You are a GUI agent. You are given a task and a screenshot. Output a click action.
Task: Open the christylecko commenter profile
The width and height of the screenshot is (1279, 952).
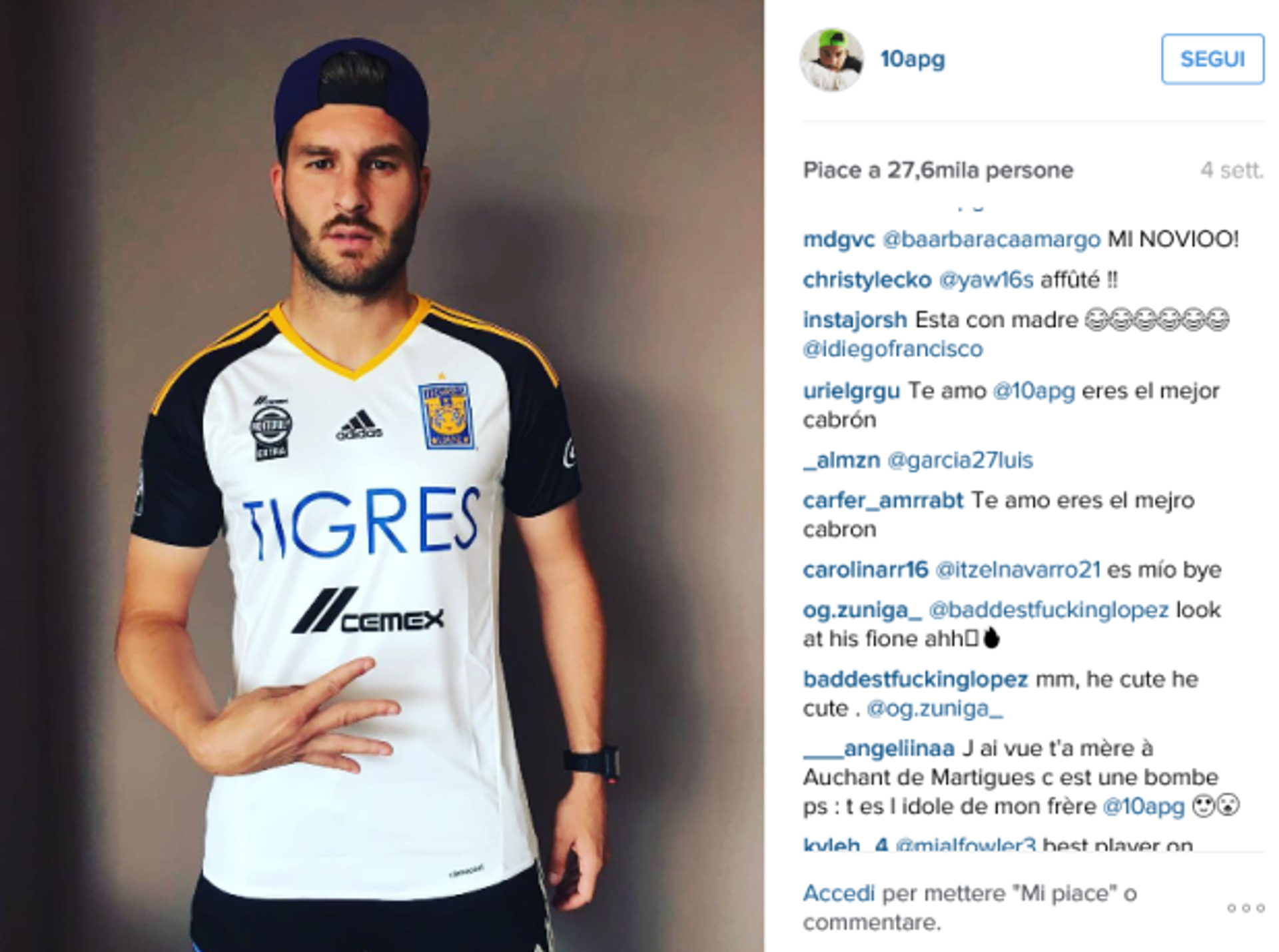pos(867,280)
